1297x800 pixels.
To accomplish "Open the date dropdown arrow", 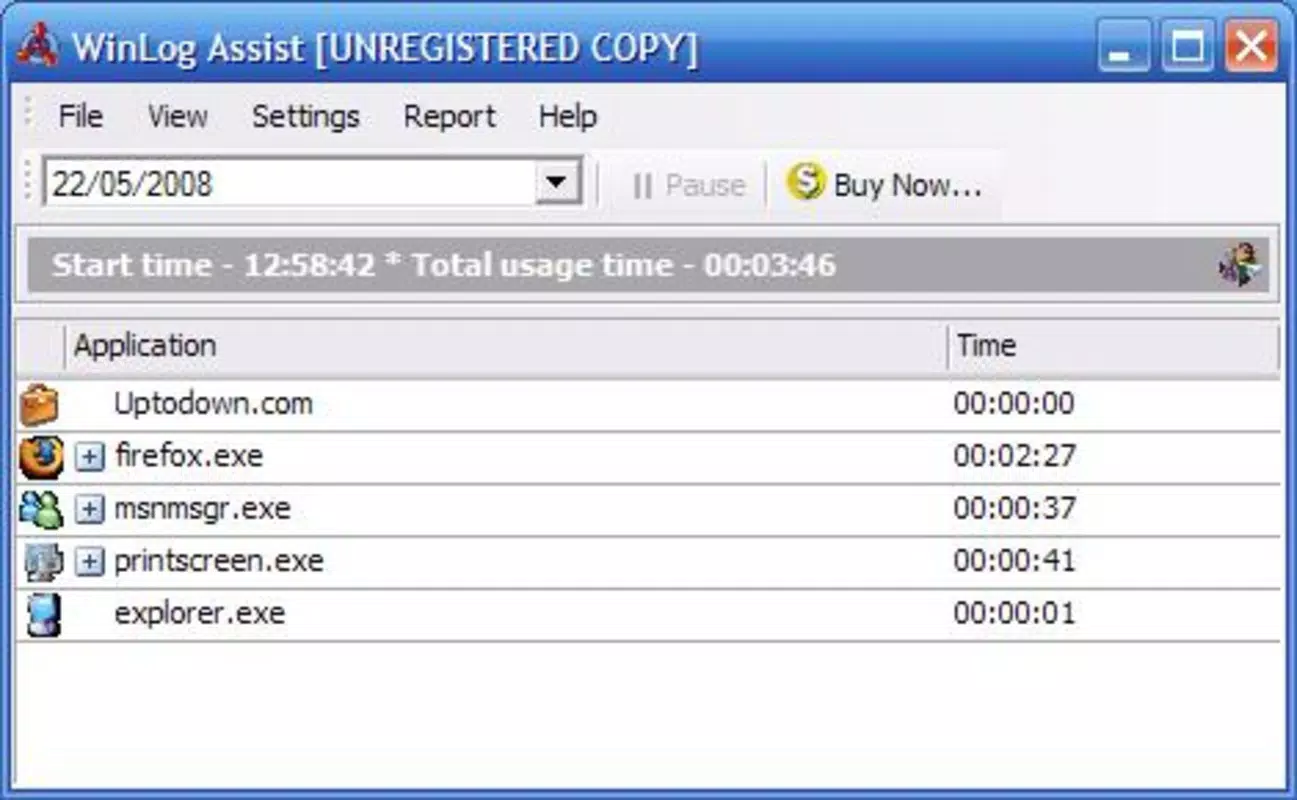I will coord(556,183).
